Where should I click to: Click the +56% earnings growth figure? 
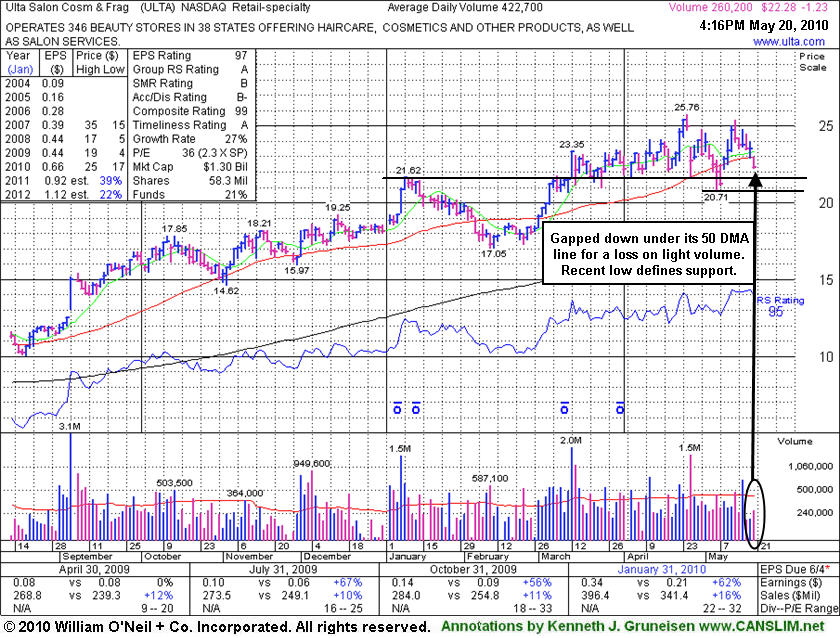click(x=537, y=582)
